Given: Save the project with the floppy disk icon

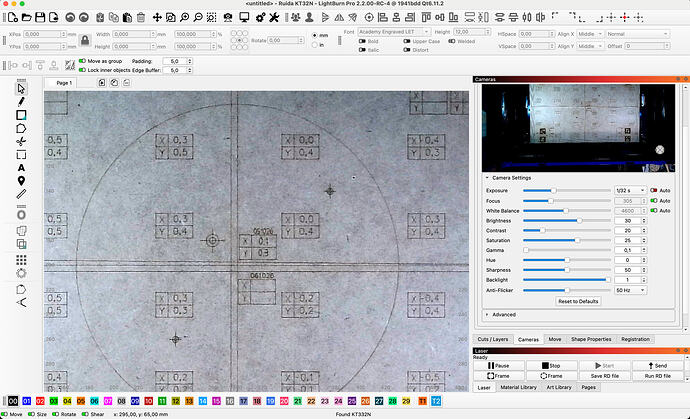Looking at the screenshot, I should (x=40, y=18).
